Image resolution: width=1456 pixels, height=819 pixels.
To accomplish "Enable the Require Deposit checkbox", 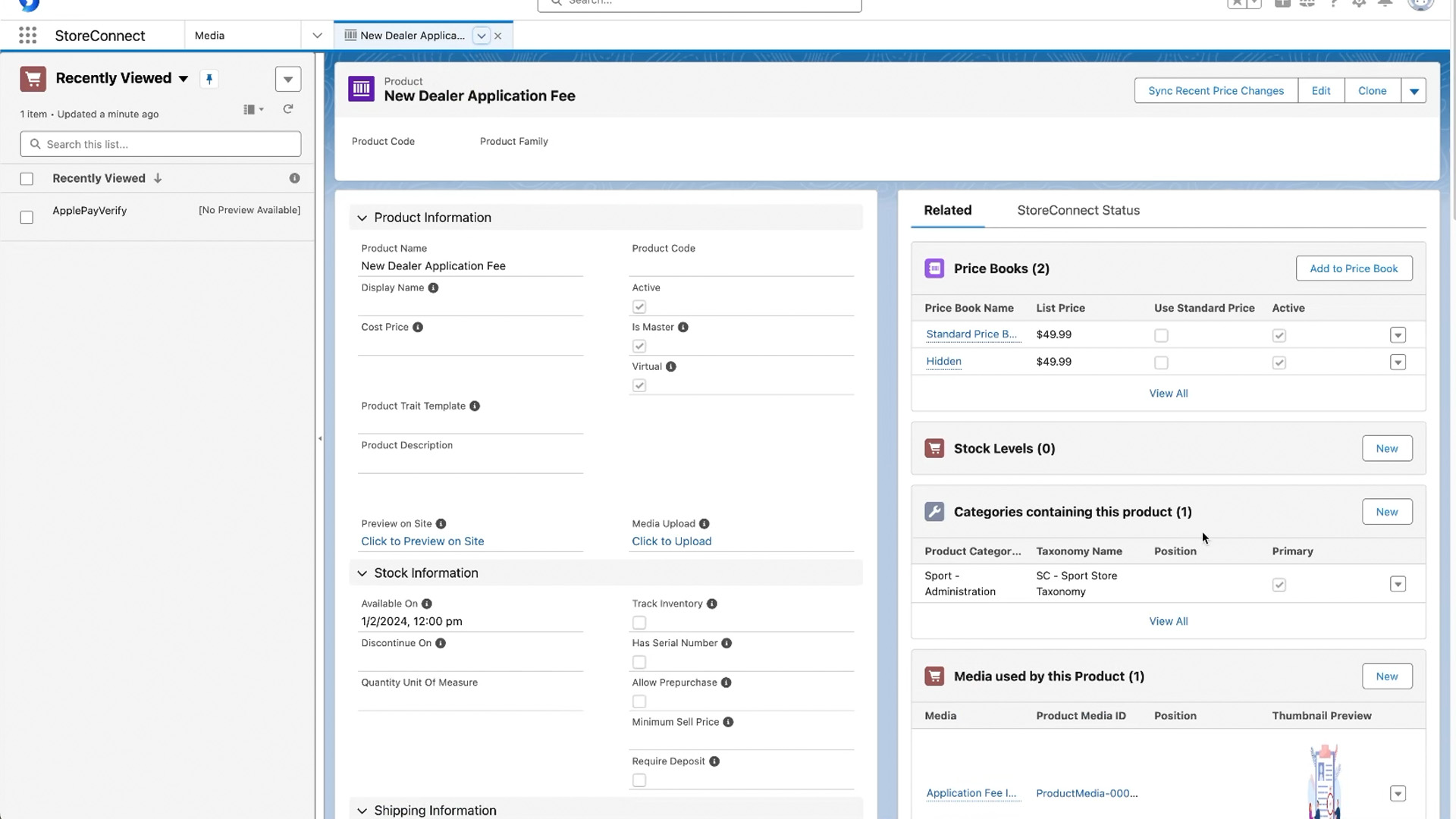I will 639,781.
